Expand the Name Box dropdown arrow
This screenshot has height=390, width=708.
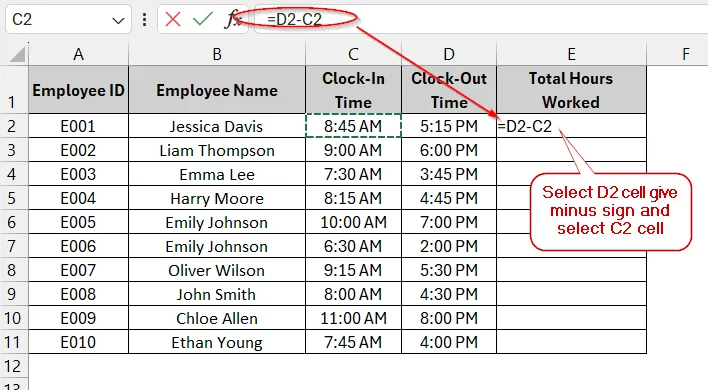click(118, 20)
